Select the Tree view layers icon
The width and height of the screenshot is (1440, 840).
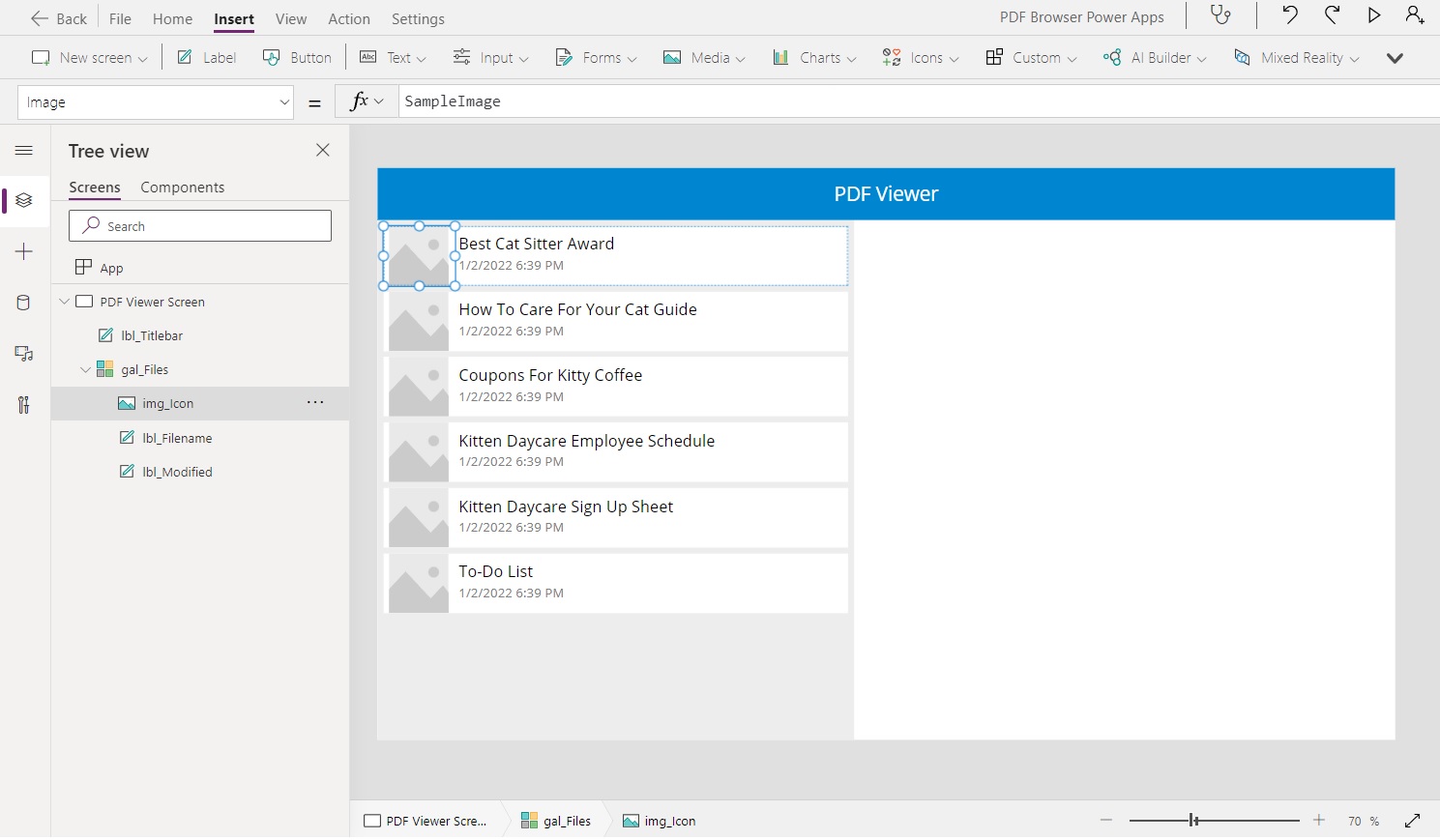[x=23, y=201]
